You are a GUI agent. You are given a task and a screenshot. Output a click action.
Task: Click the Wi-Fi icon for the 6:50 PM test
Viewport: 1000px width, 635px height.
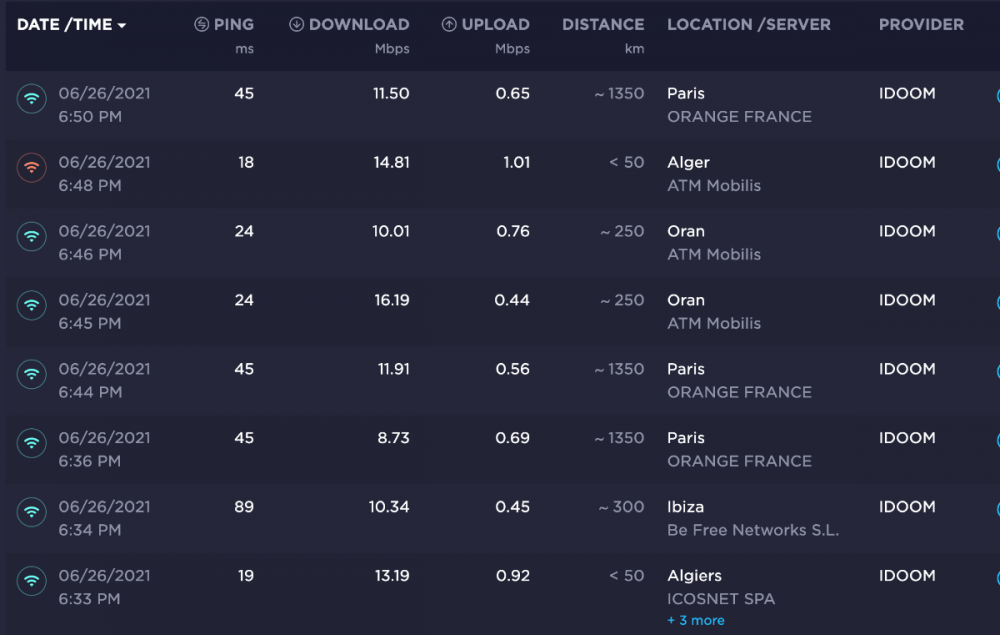click(x=32, y=98)
